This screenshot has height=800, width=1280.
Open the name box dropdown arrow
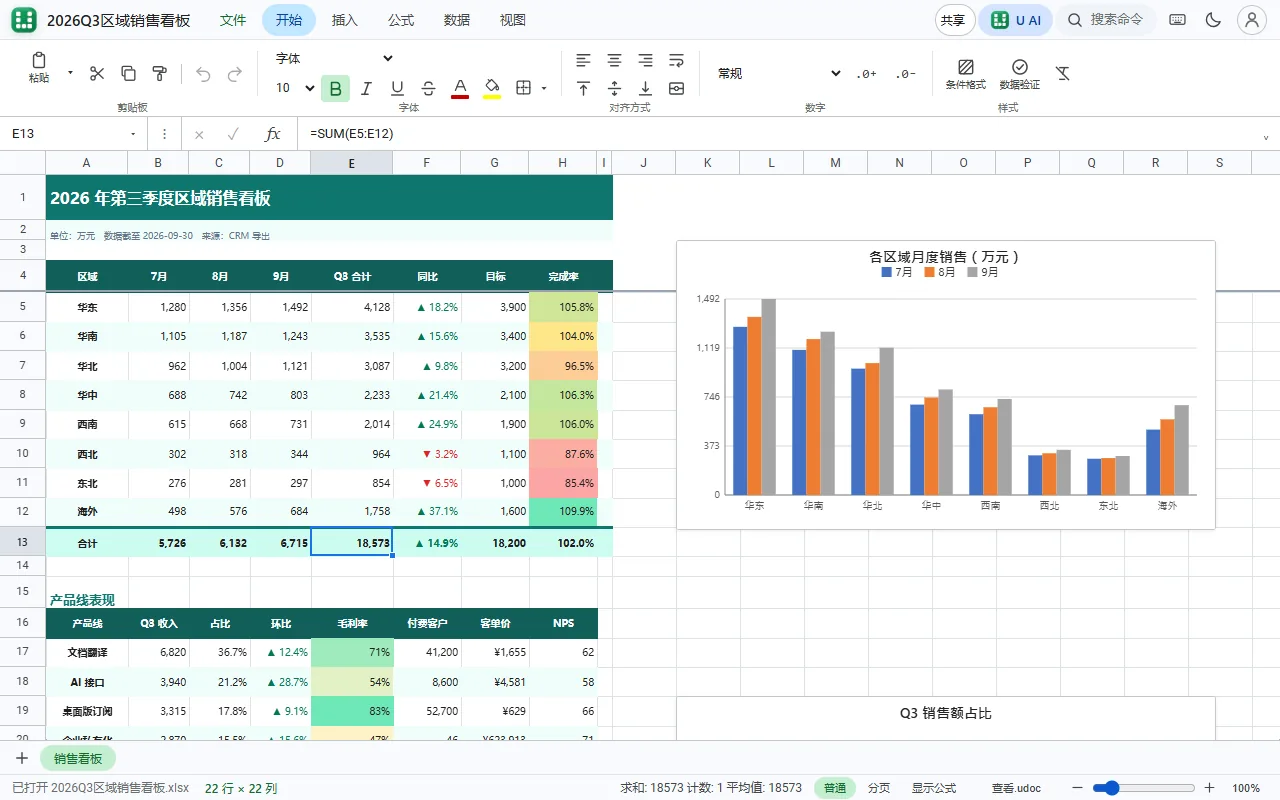tap(133, 134)
